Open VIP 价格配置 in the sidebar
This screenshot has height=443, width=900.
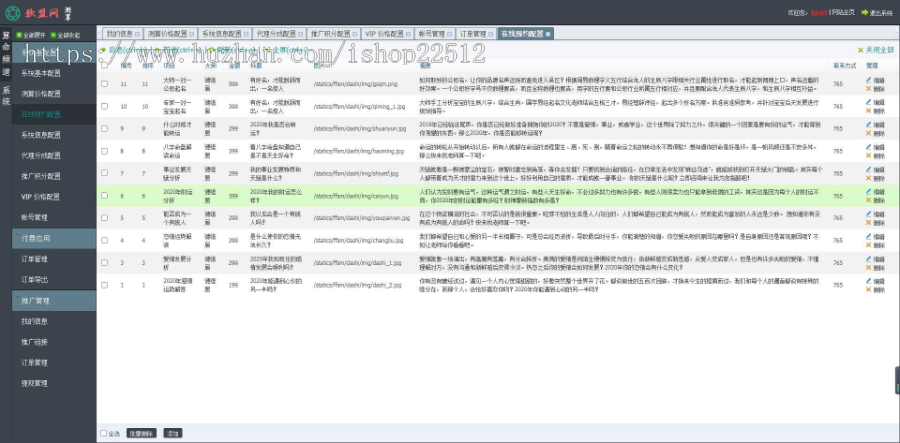point(40,197)
